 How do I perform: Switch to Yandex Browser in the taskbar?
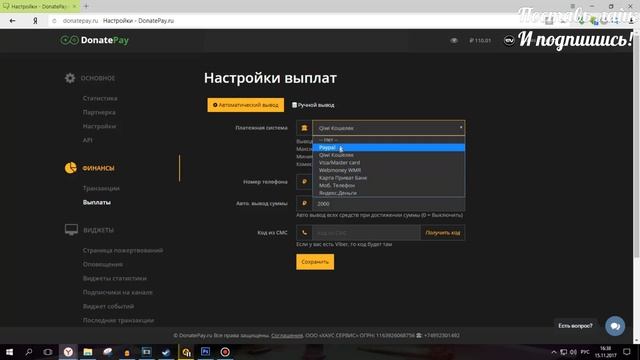[x=68, y=352]
